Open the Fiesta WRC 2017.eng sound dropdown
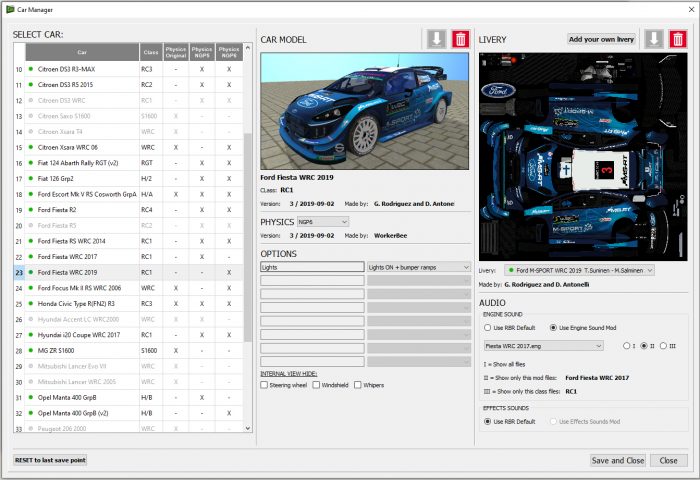The image size is (700, 480). pyautogui.click(x=543, y=346)
